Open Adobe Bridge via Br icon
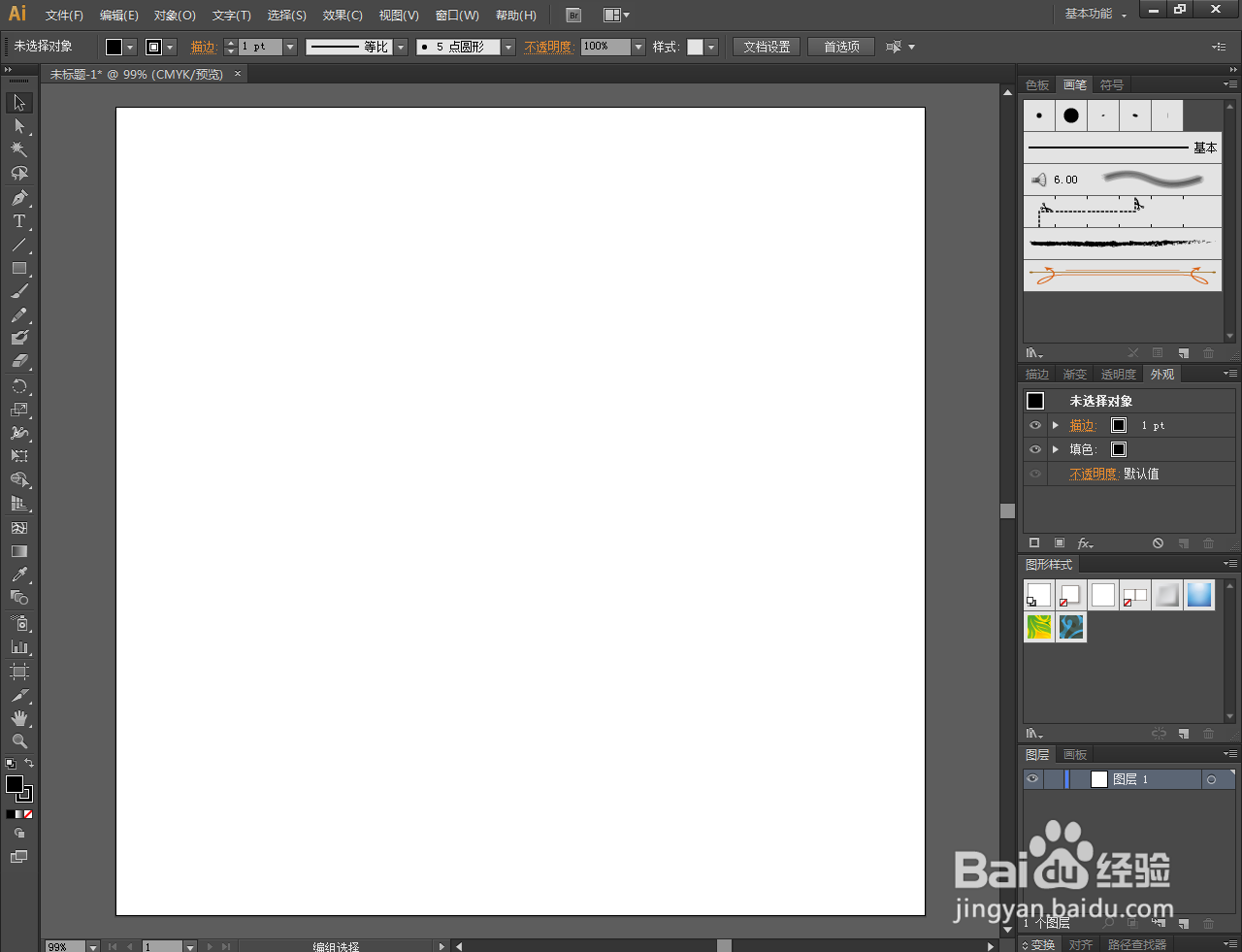1242x952 pixels. (x=573, y=16)
